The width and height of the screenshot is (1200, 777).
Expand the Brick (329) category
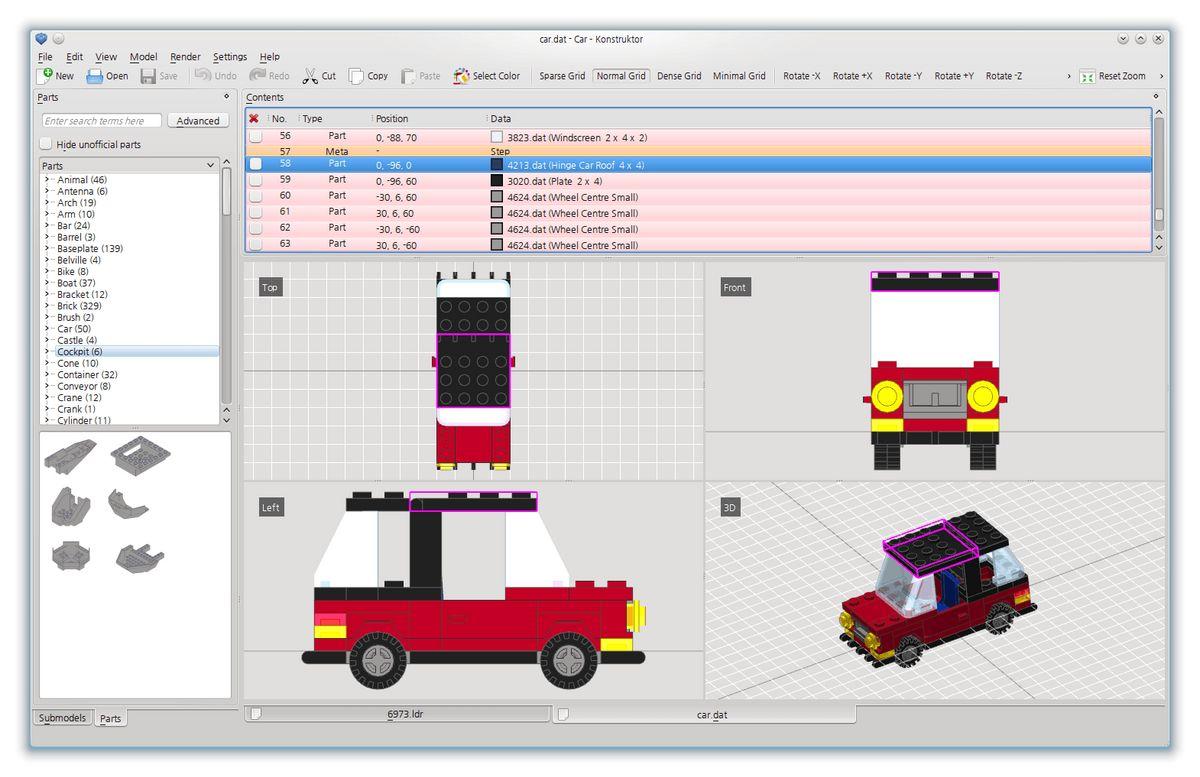pyautogui.click(x=46, y=306)
